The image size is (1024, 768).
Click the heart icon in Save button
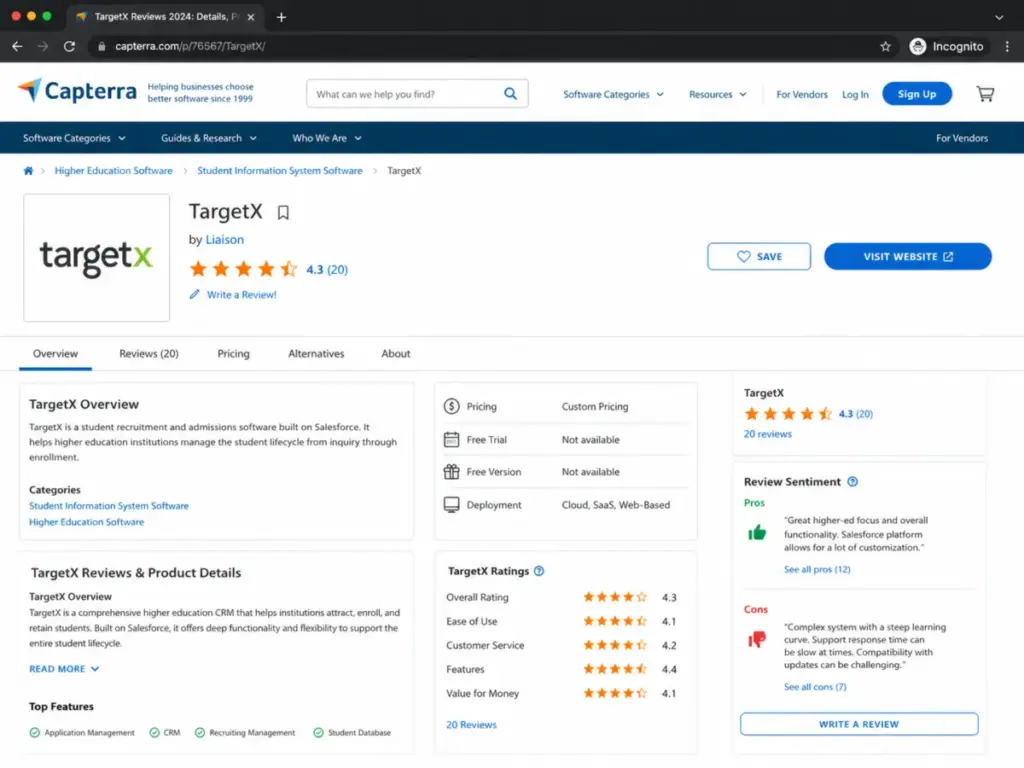743,257
